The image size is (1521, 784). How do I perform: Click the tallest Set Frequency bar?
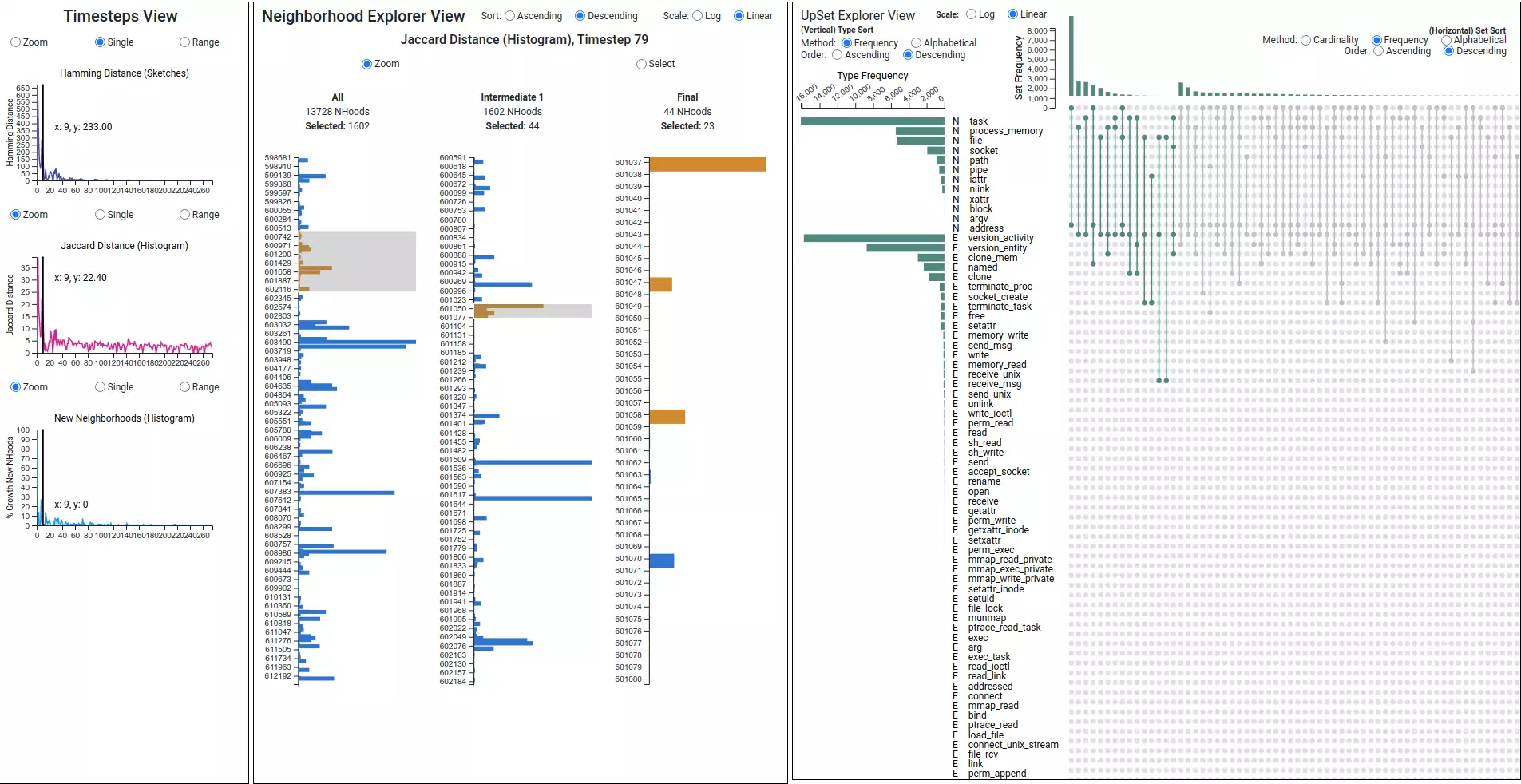tap(1071, 56)
